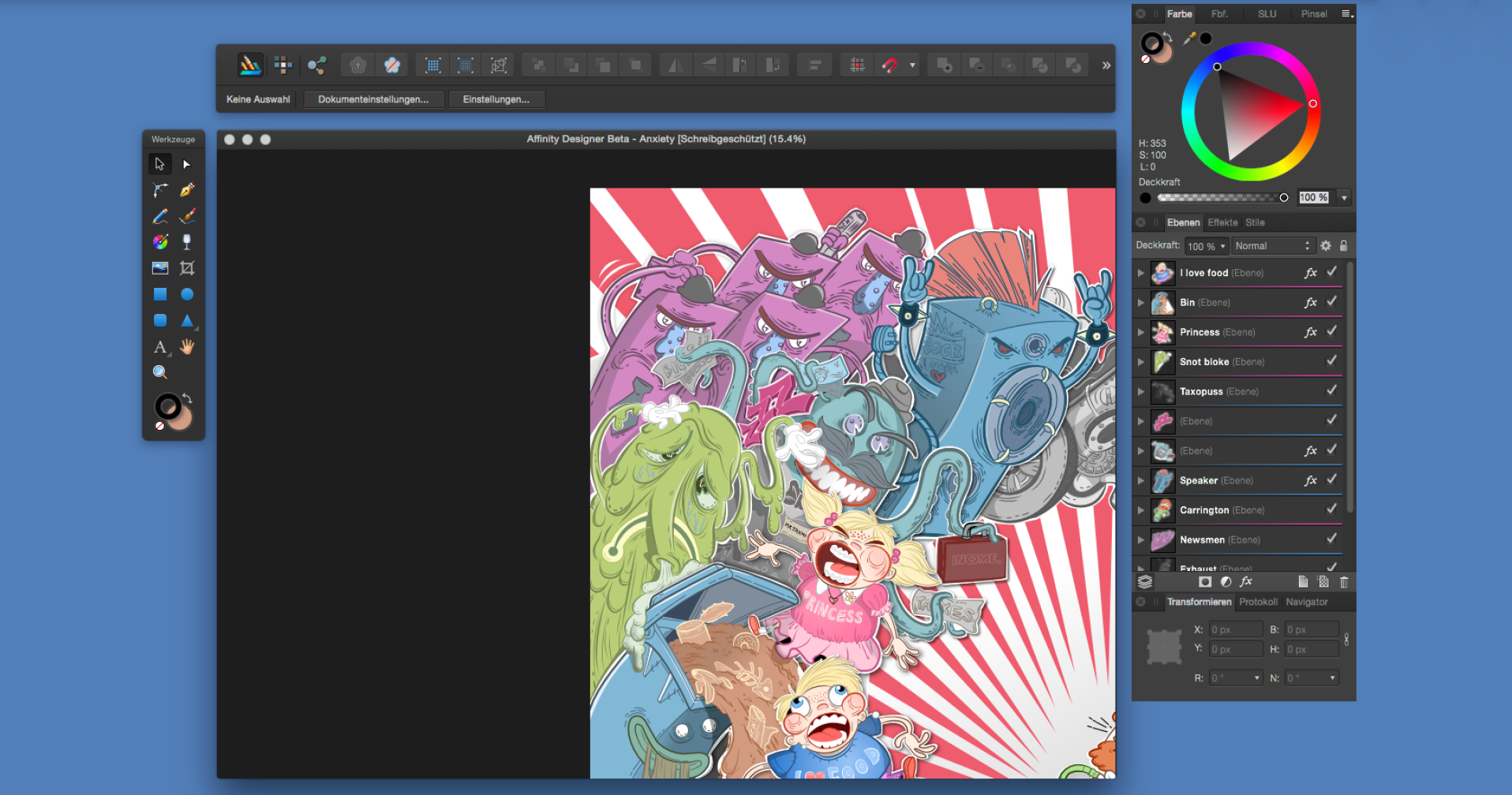The height and width of the screenshot is (795, 1512).
Task: Select the Corner tool
Action: point(160,190)
